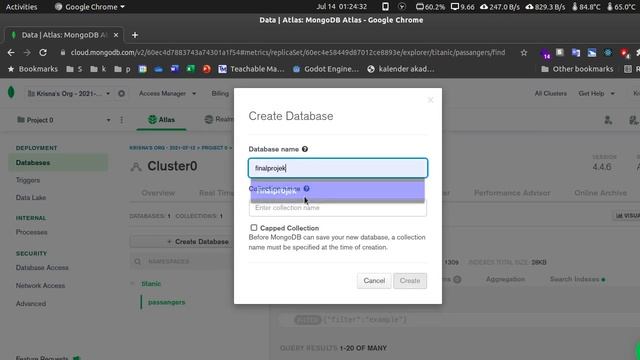The image size is (640, 360).
Task: Open the Other bookmarks folder
Action: click(577, 69)
